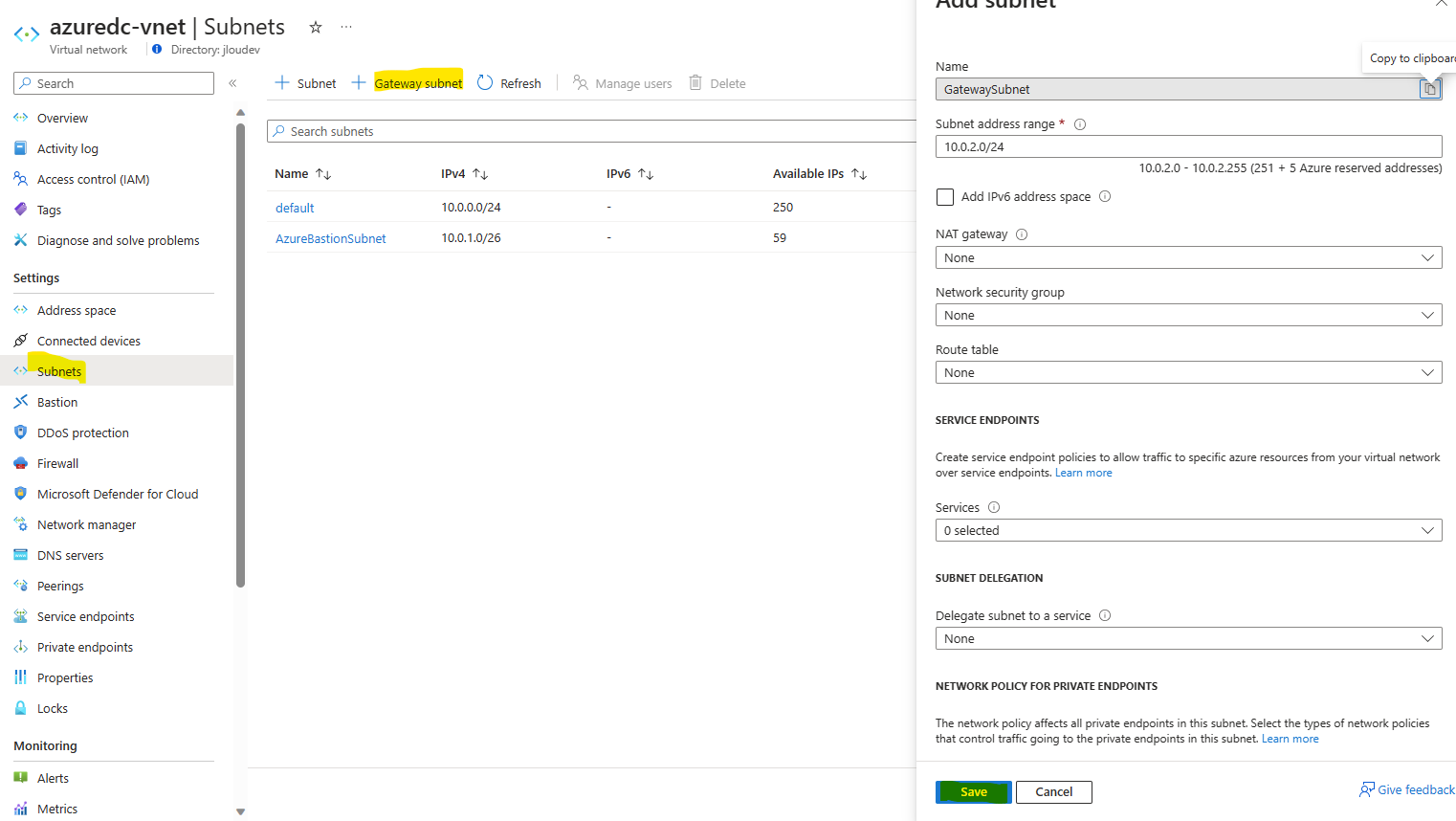Click the Address space icon
The height and width of the screenshot is (821, 1456).
tap(21, 310)
